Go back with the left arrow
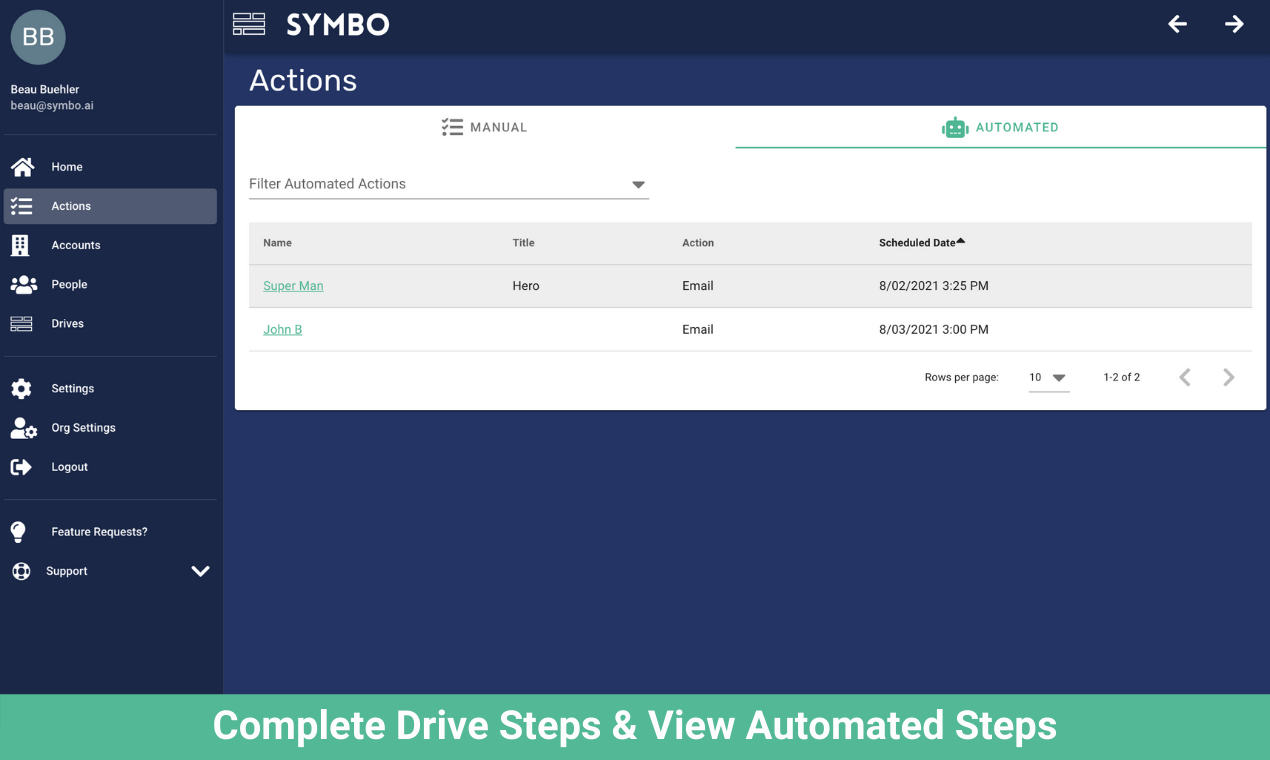The height and width of the screenshot is (760, 1270). point(1178,24)
